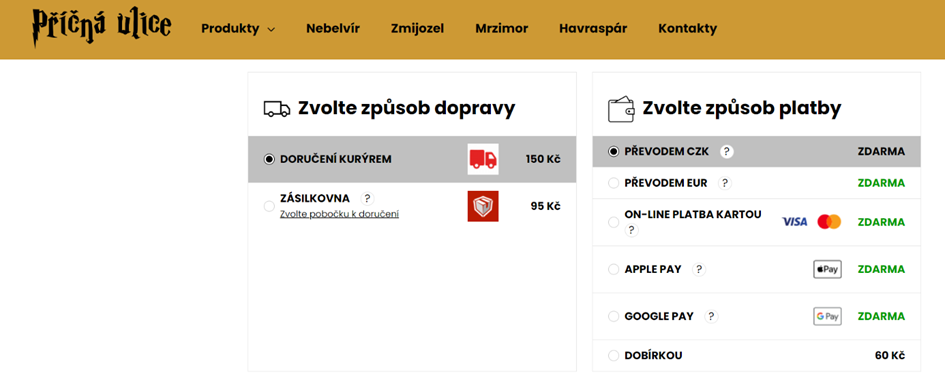The height and width of the screenshot is (383, 945).
Task: Choose Dobírkou payment radio button
Action: click(x=614, y=355)
